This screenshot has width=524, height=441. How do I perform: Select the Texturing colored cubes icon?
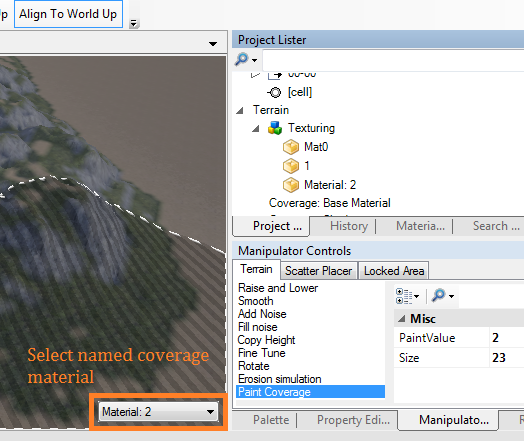point(275,128)
